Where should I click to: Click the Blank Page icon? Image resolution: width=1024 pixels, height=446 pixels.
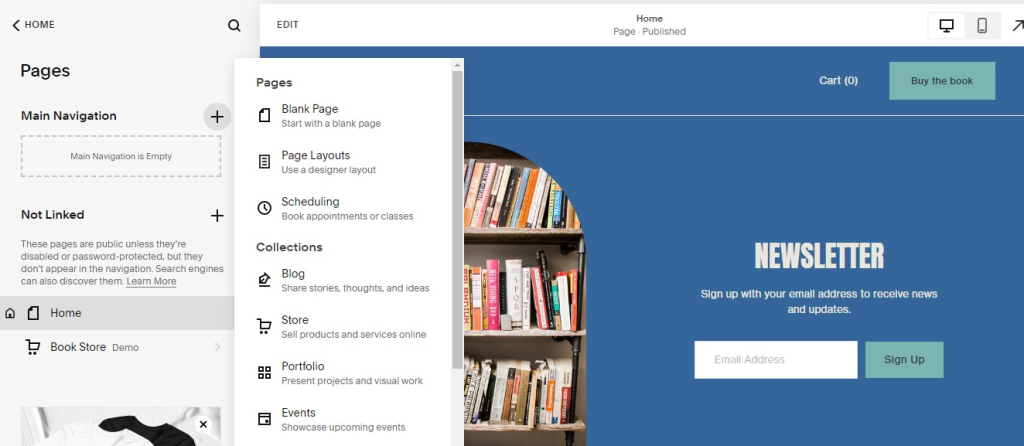tap(264, 116)
